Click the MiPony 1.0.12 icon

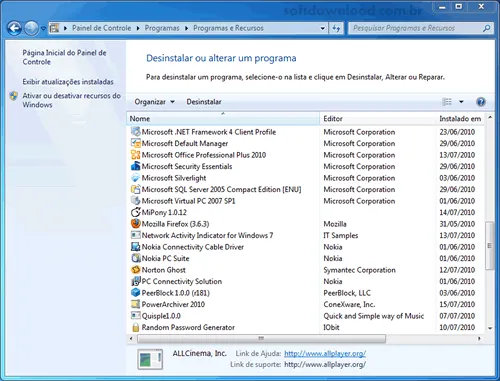(135, 212)
